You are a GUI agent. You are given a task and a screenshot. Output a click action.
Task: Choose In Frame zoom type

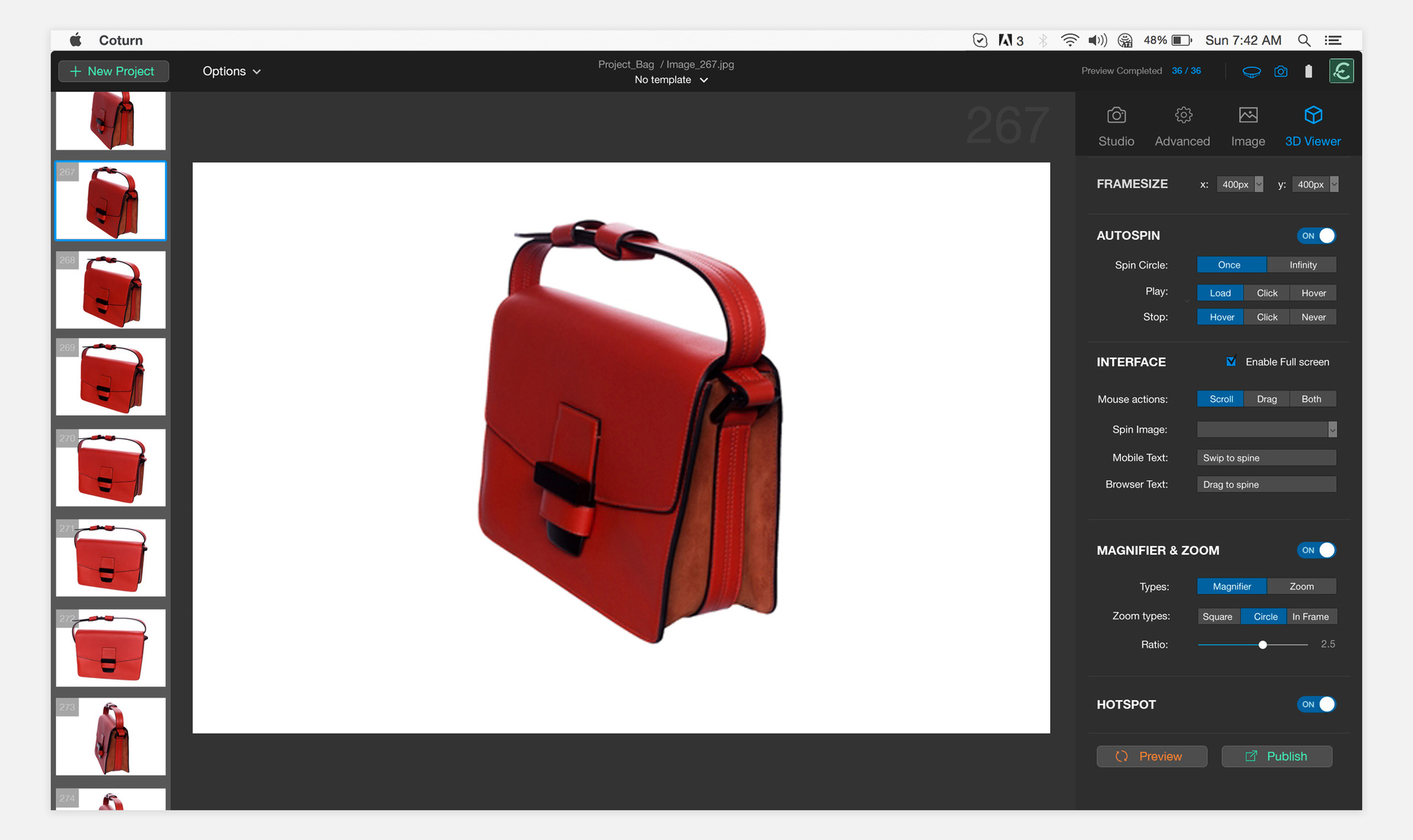1311,616
